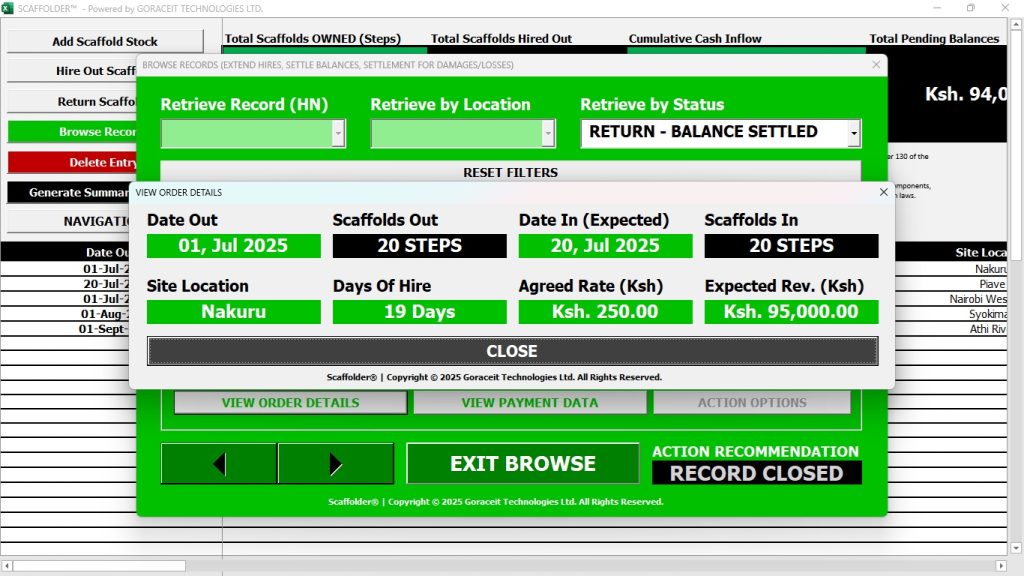Expand the Retrieve Record (HN) dropdown
The width and height of the screenshot is (1024, 576).
point(338,133)
